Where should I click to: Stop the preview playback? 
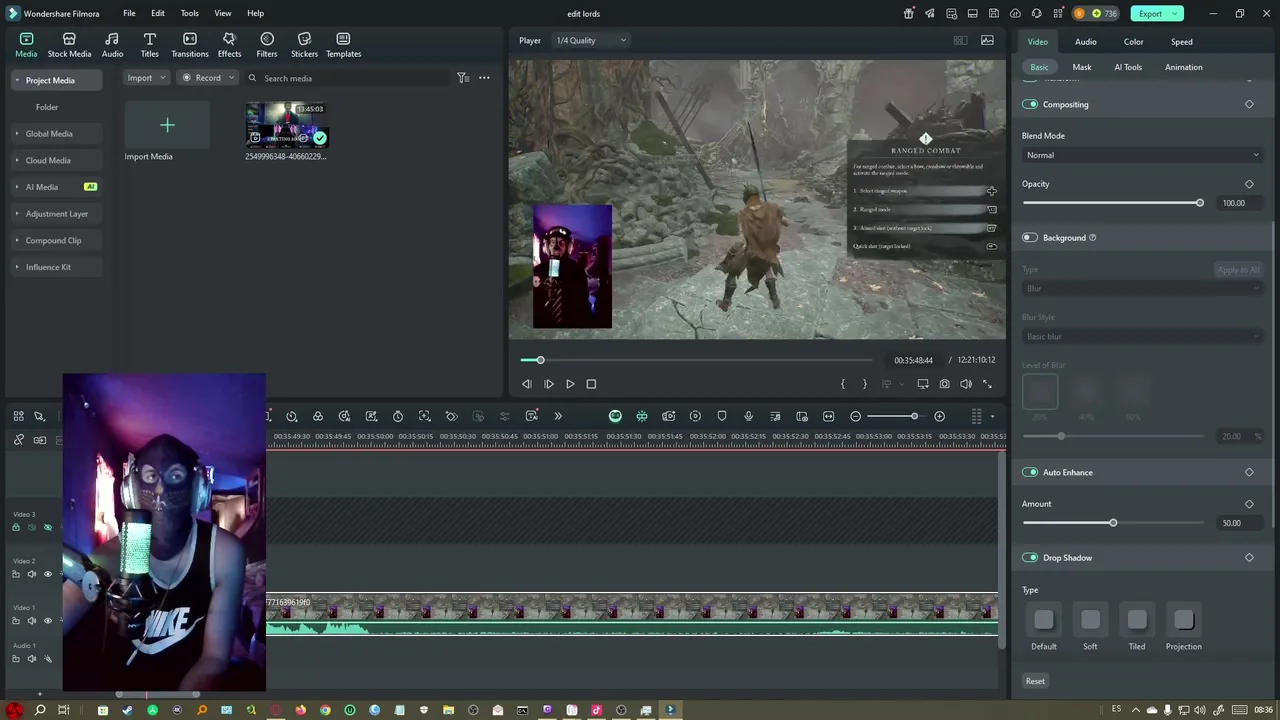click(591, 384)
